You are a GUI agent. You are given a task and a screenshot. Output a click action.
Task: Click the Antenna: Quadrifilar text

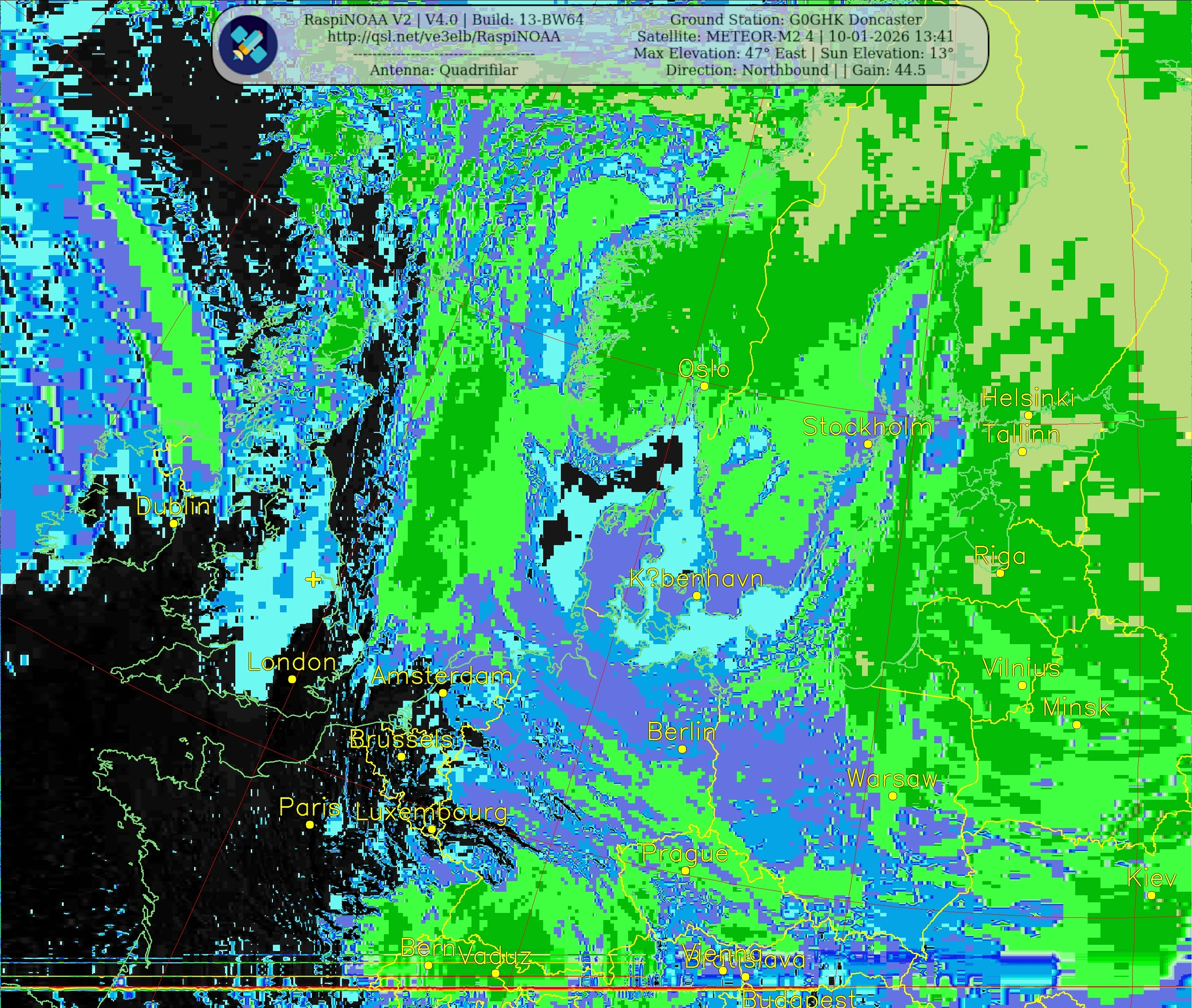(444, 70)
